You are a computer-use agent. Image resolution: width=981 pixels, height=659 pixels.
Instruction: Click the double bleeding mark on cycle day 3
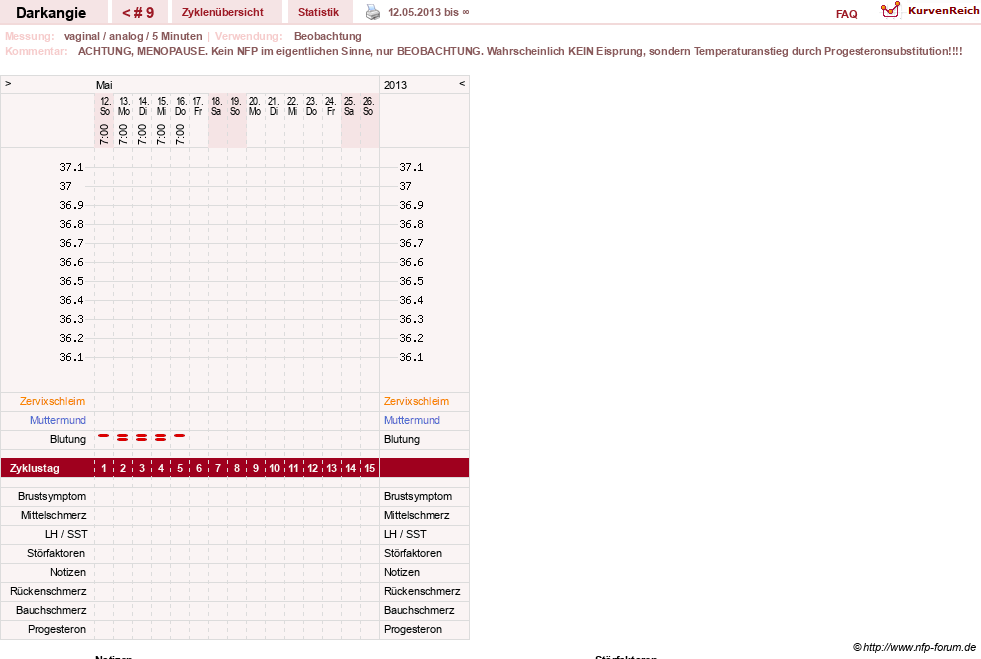pos(141,437)
